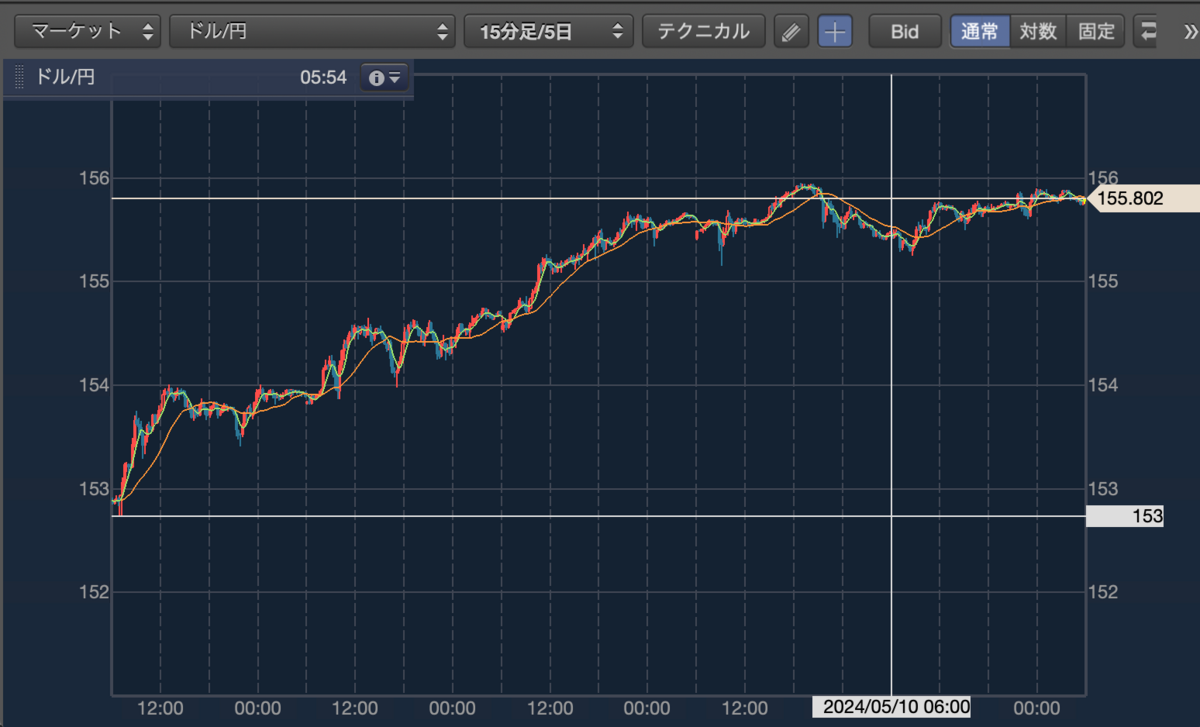Select the 対数 logarithmic scale mode
This screenshot has height=727, width=1200.
point(1038,31)
